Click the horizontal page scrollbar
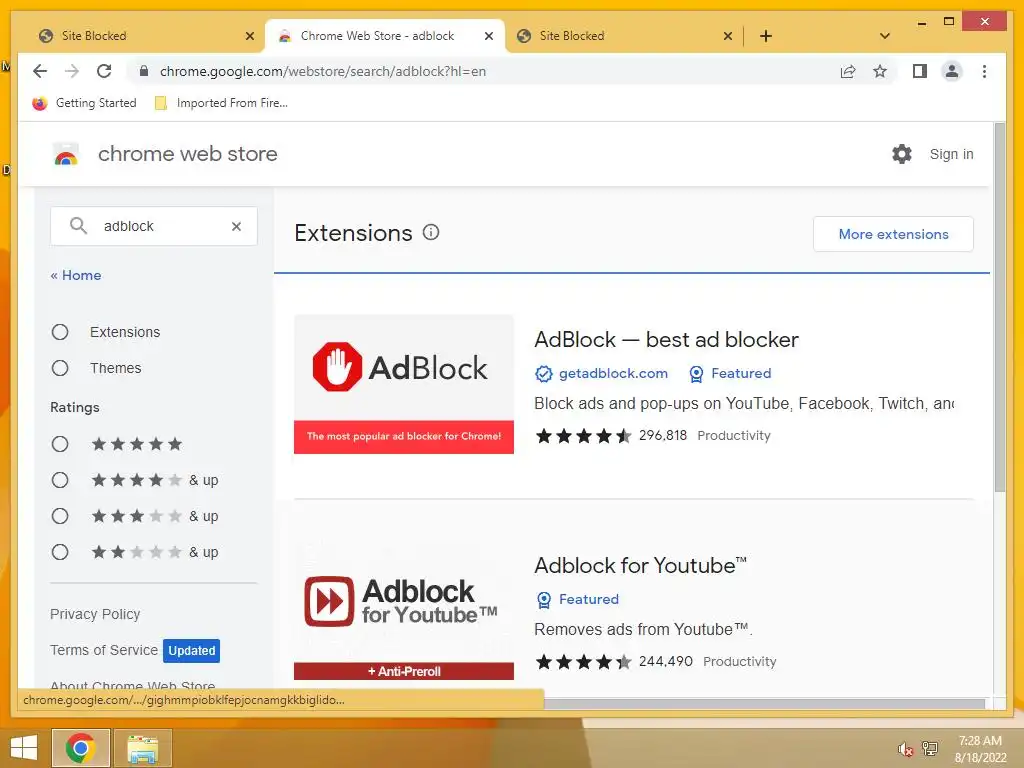This screenshot has width=1024, height=768. [x=764, y=704]
